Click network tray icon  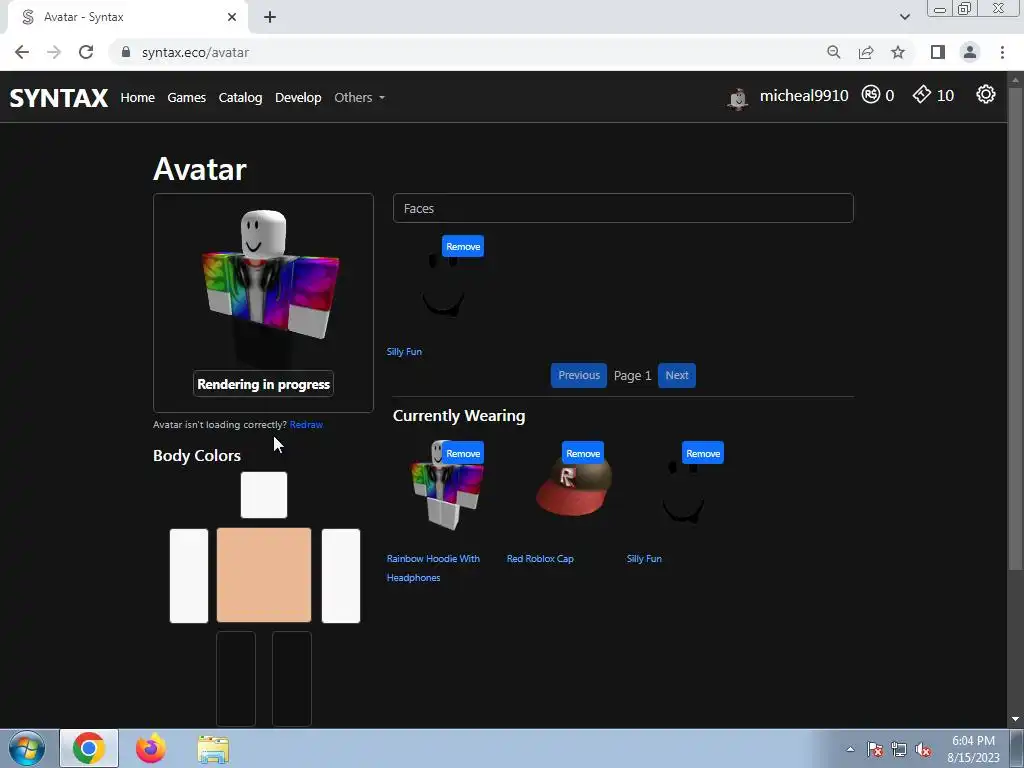pos(899,750)
